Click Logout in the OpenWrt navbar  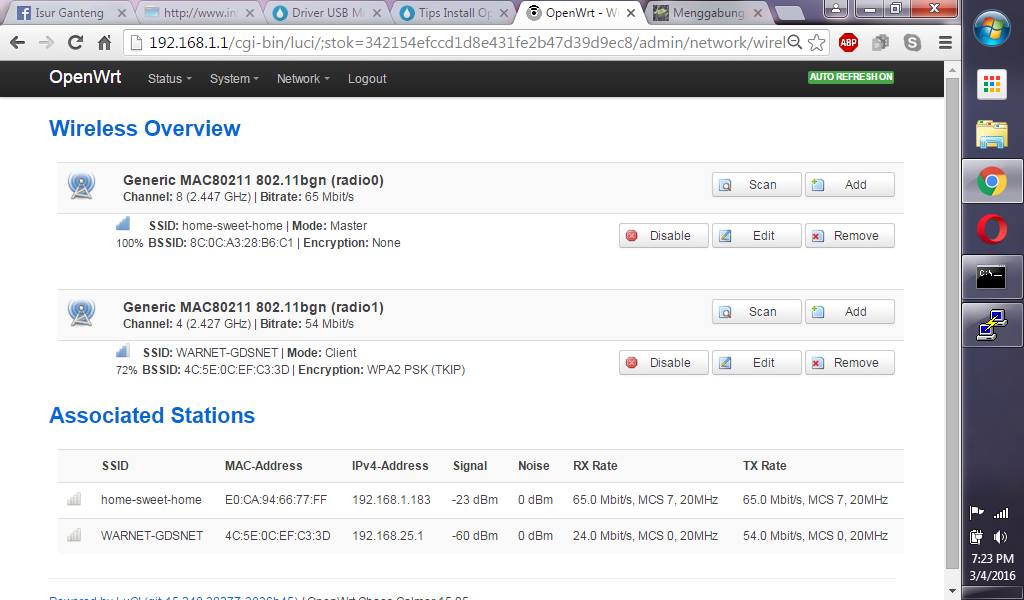click(x=367, y=79)
